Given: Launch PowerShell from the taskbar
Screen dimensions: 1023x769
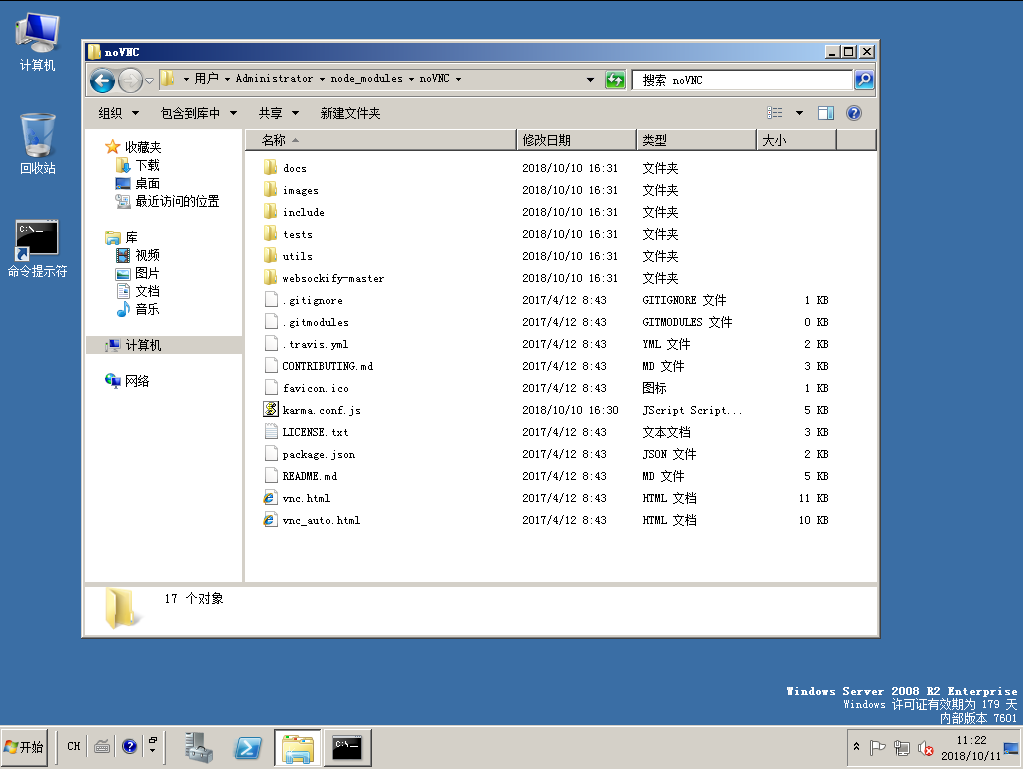Looking at the screenshot, I should pos(248,747).
